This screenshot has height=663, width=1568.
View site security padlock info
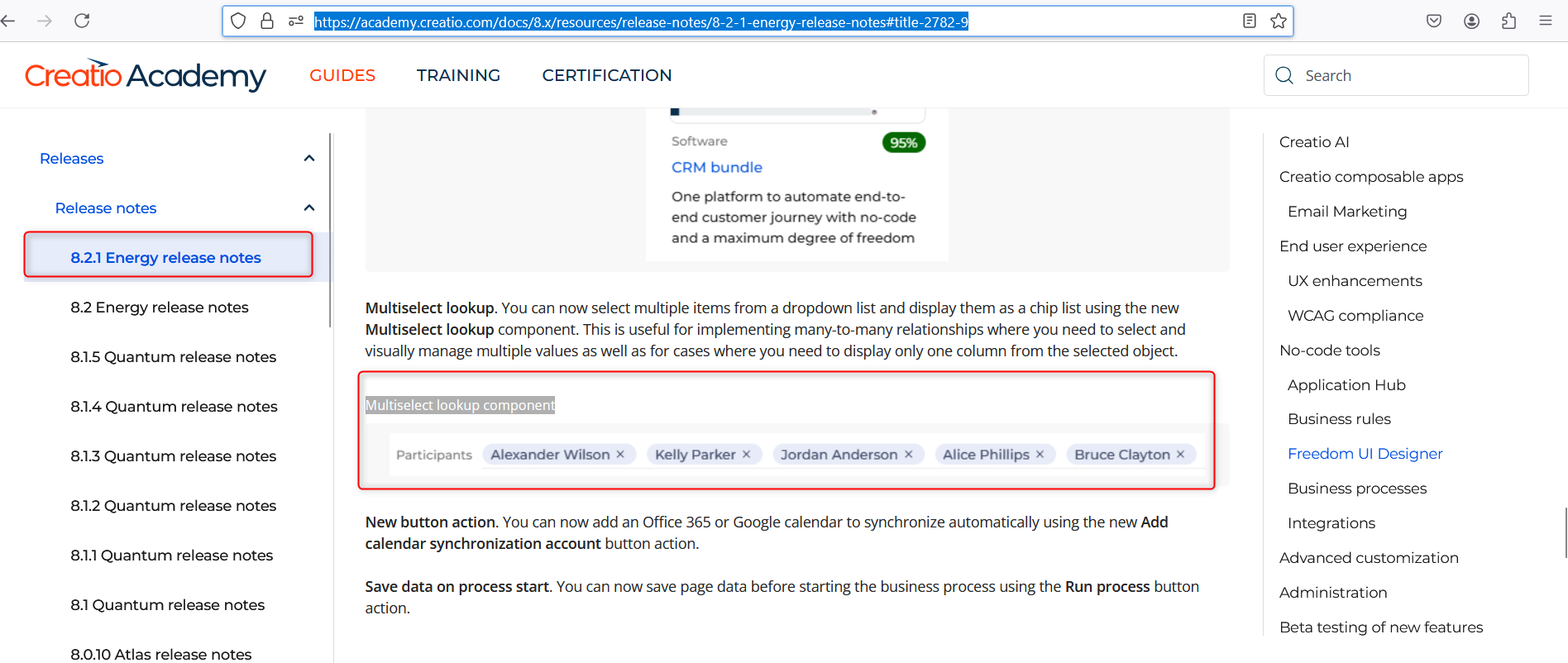(267, 21)
